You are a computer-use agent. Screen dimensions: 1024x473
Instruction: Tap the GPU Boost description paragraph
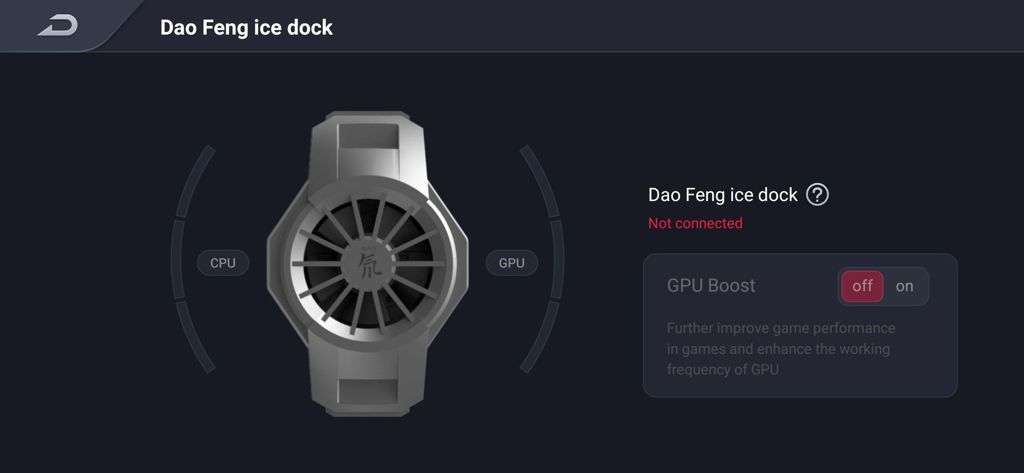(780, 348)
